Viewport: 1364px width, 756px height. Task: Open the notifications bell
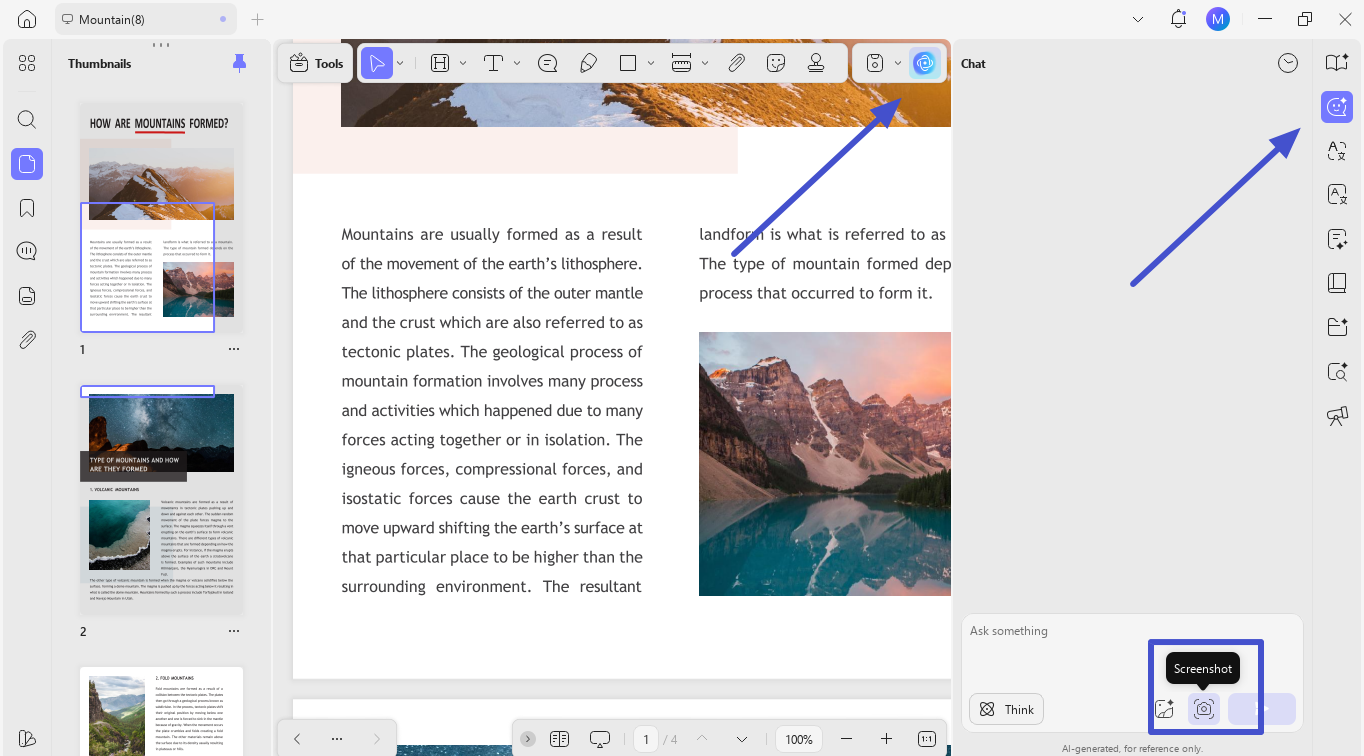(x=1178, y=19)
